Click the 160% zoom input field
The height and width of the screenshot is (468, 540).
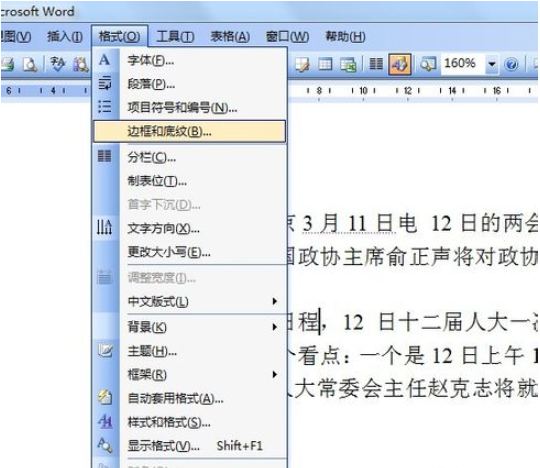click(463, 64)
